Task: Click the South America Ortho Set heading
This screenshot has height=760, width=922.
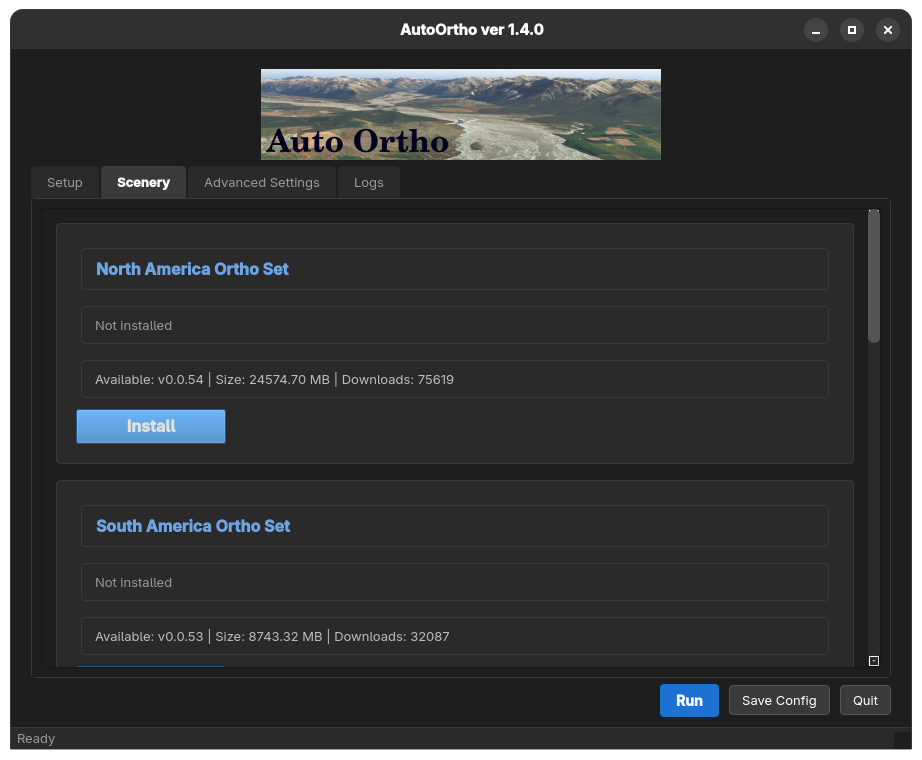Action: pos(193,526)
